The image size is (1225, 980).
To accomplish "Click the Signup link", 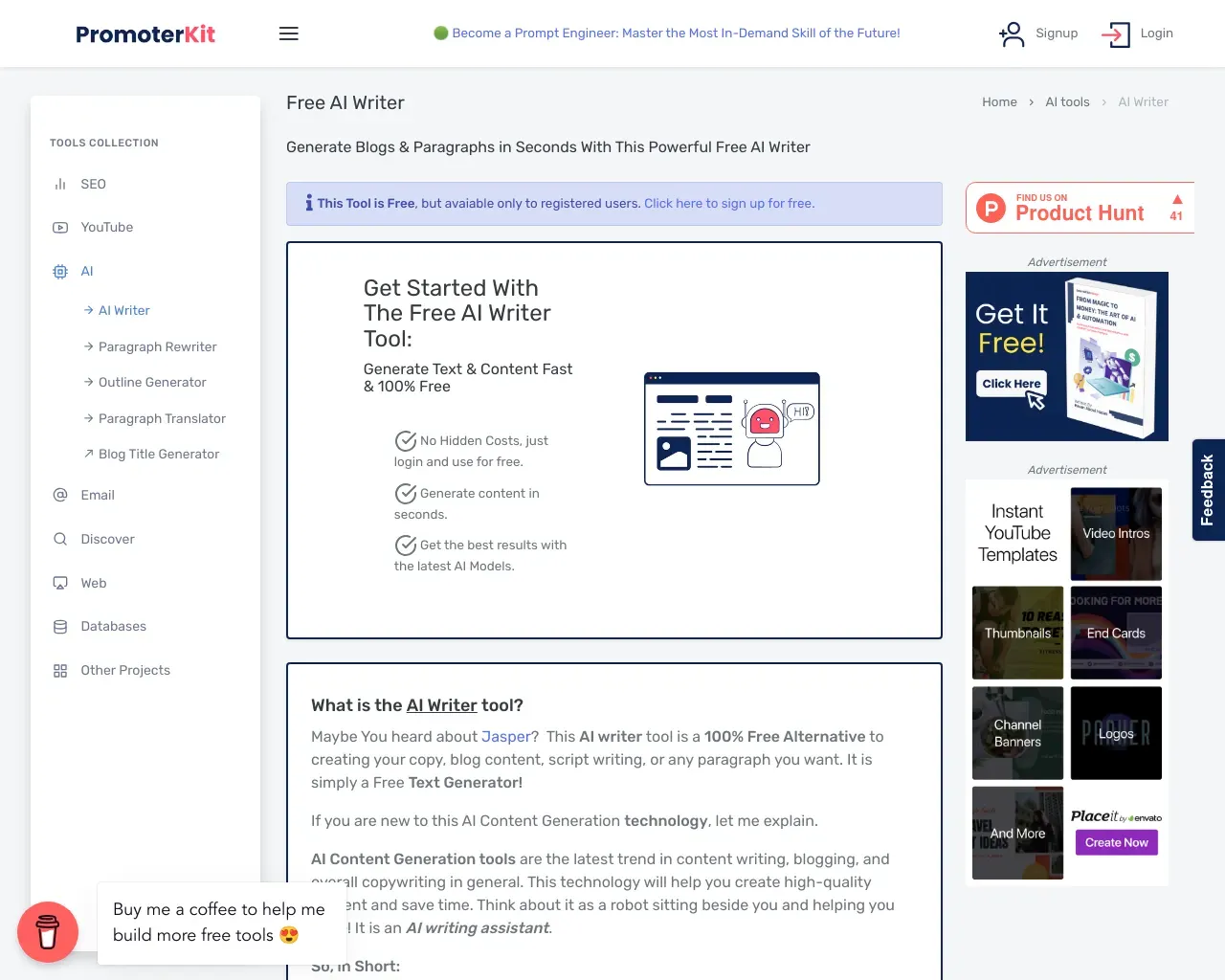I will (x=1057, y=33).
